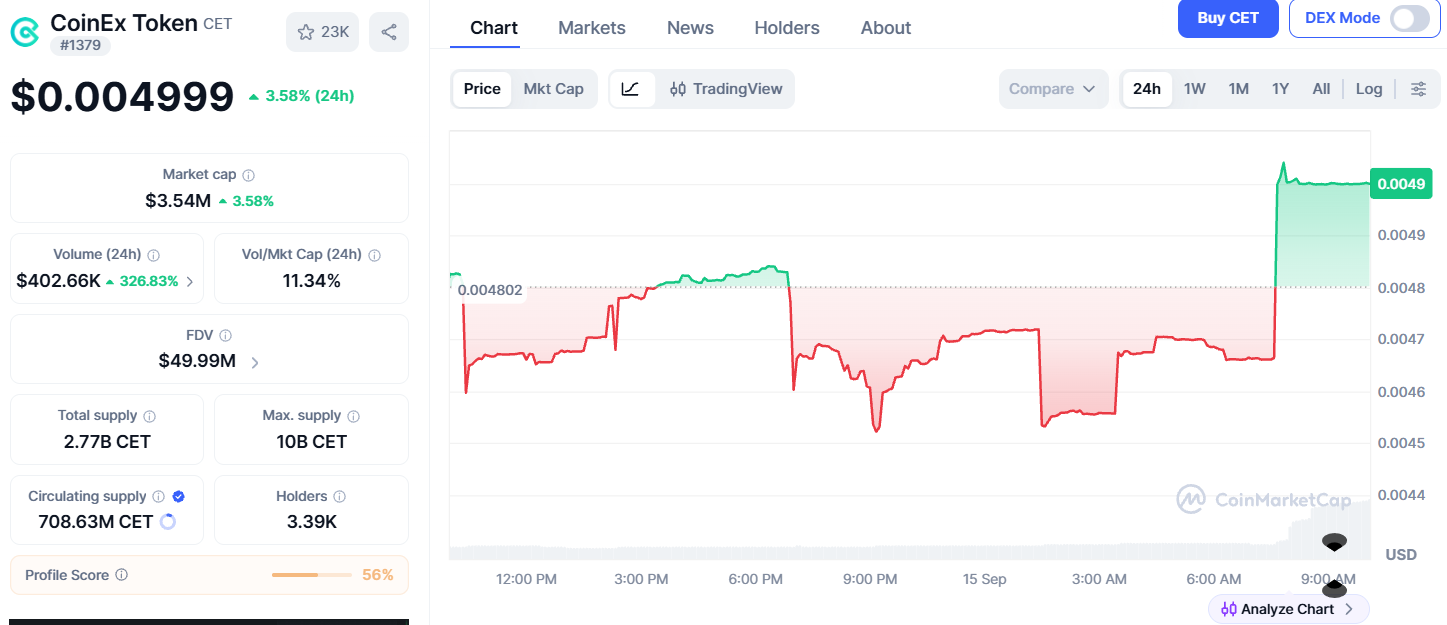Open Holders info icon
Image resolution: width=1447 pixels, height=625 pixels.
click(x=339, y=497)
